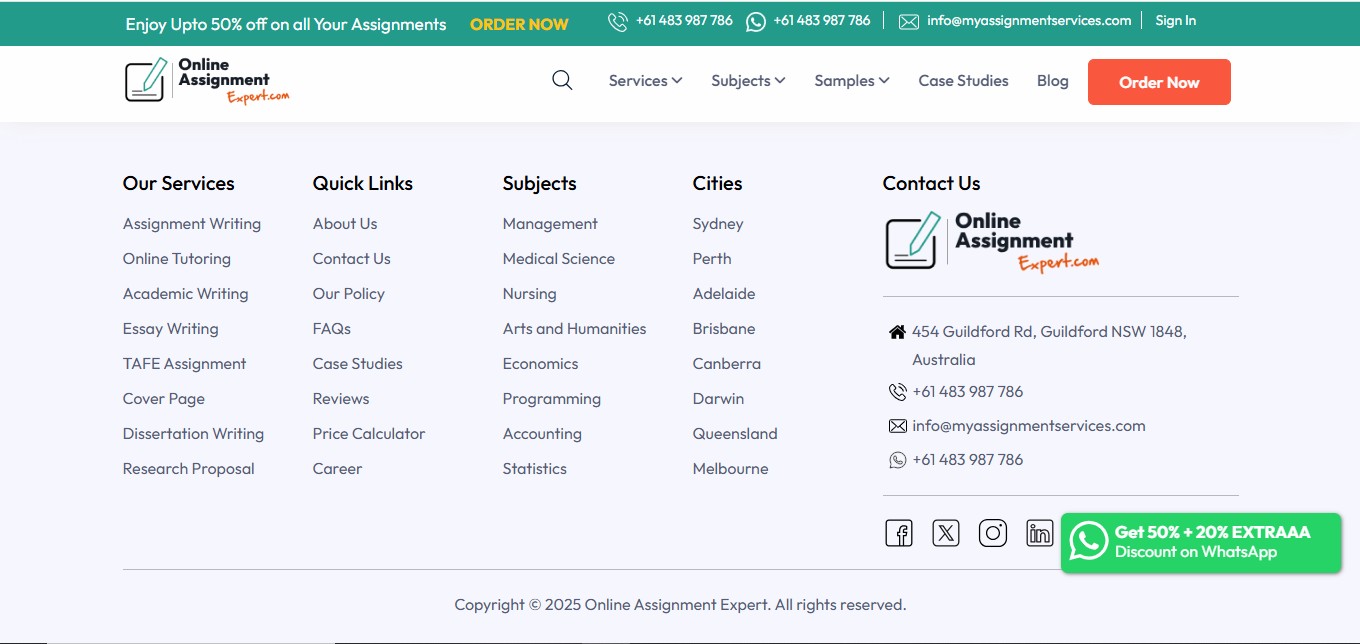1360x644 pixels.
Task: Open the Instagram social icon
Action: tap(993, 533)
